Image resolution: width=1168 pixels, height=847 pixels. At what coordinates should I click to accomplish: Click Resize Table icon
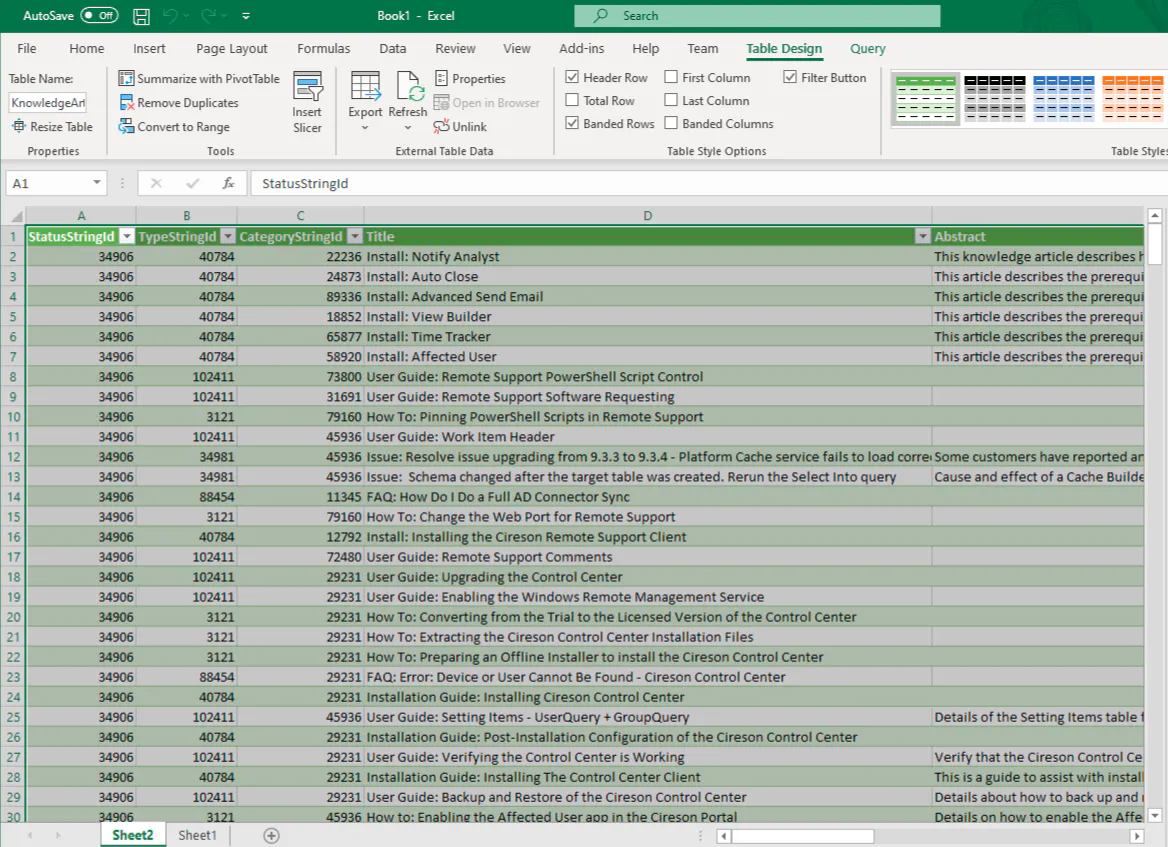tap(19, 127)
